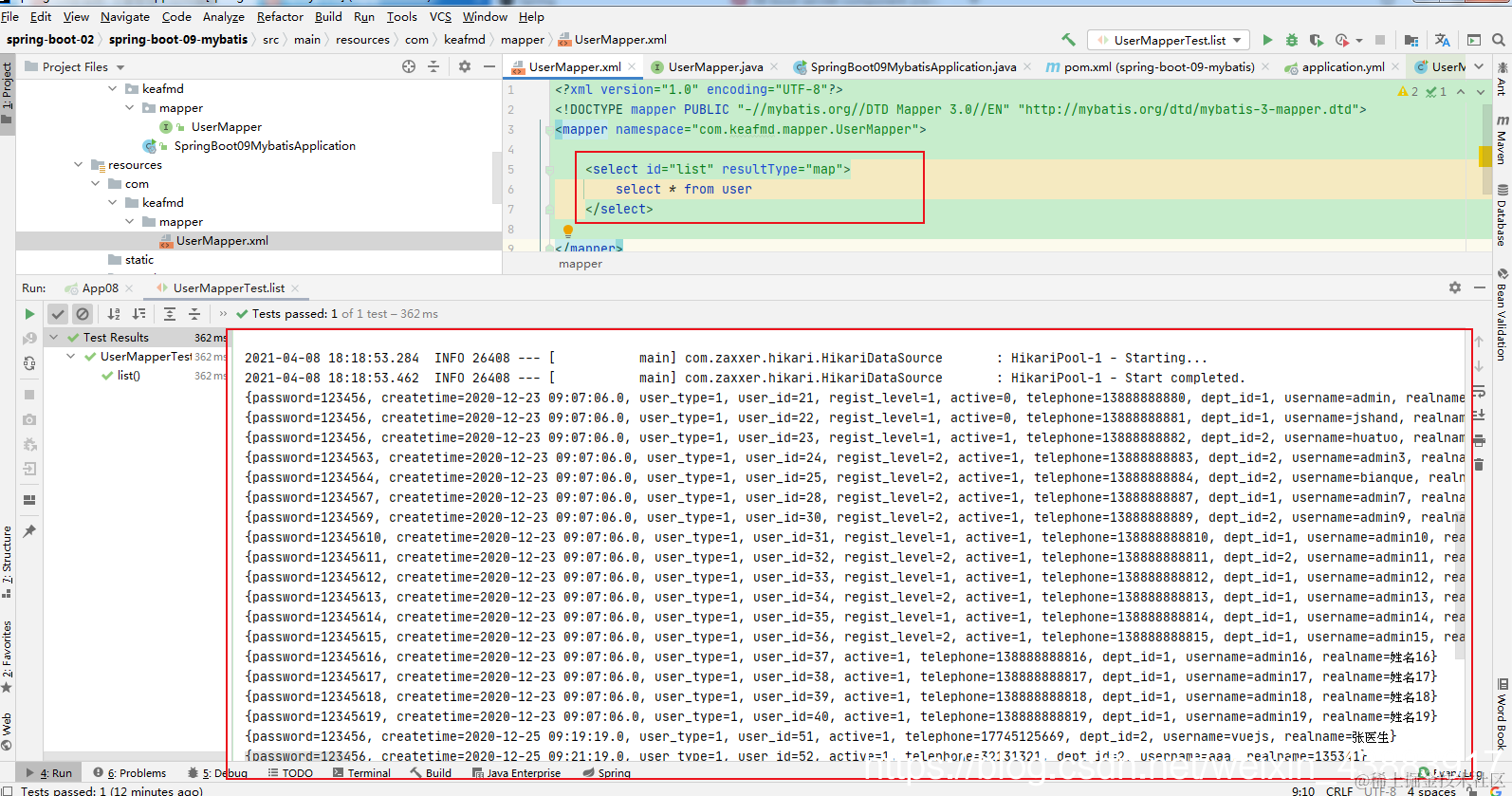Show hidden editor tabs chevron
The width and height of the screenshot is (1512, 796).
point(1479,66)
